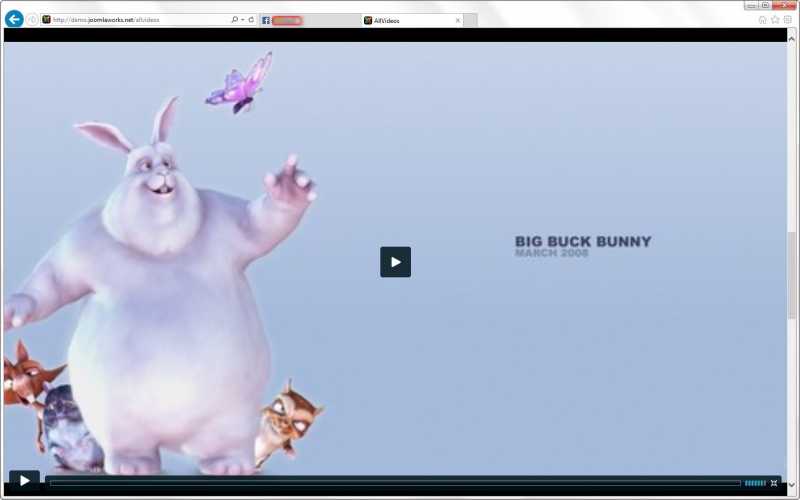Close the AllVideos tab

[458, 20]
